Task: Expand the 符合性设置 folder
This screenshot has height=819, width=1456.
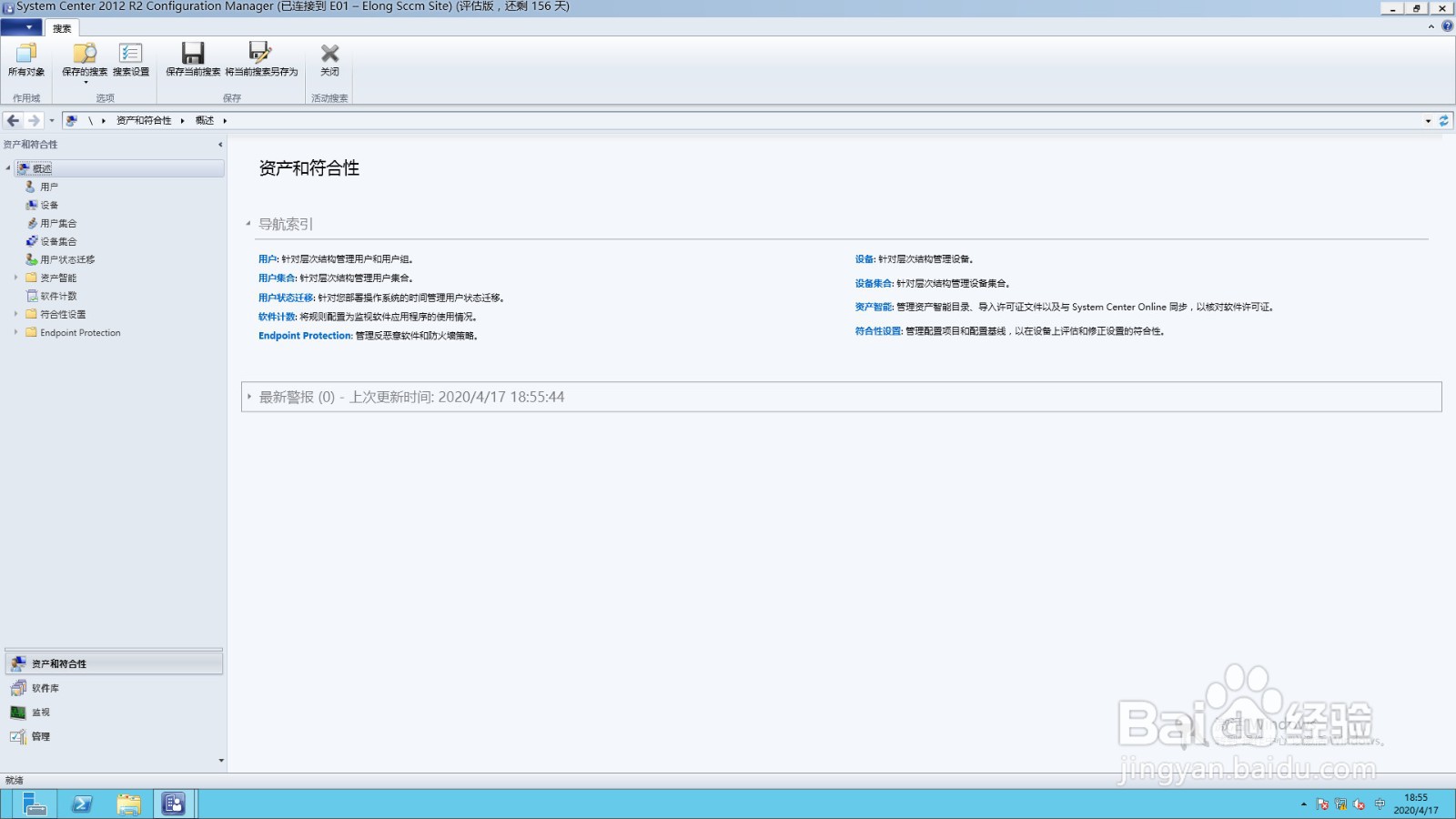Action: [15, 314]
